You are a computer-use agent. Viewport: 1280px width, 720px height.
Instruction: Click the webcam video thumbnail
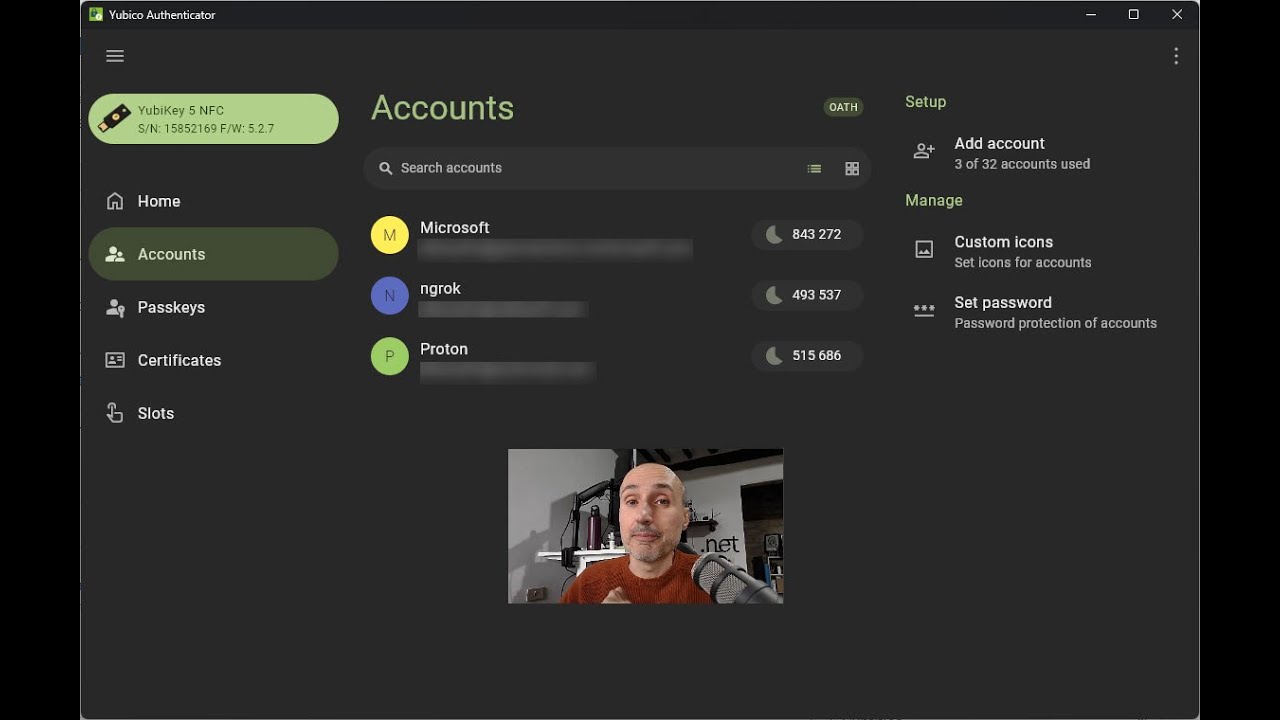645,526
